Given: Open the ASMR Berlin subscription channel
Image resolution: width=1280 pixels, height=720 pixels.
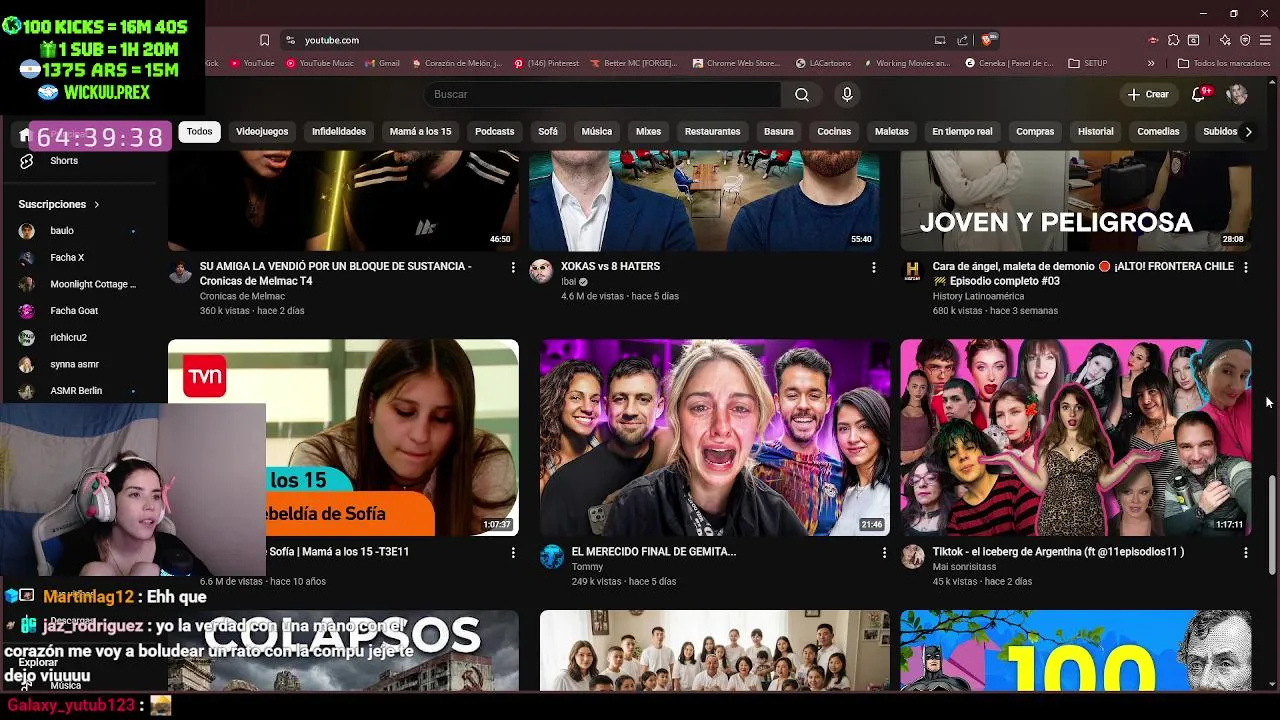Looking at the screenshot, I should 78,391.
